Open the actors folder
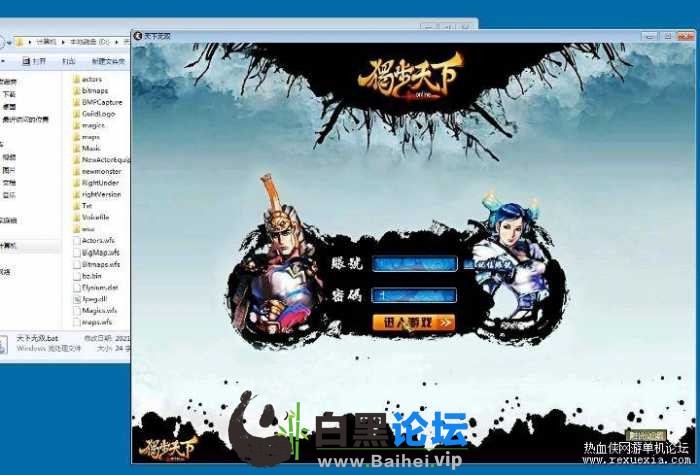This screenshot has height=475, width=700. coord(92,79)
